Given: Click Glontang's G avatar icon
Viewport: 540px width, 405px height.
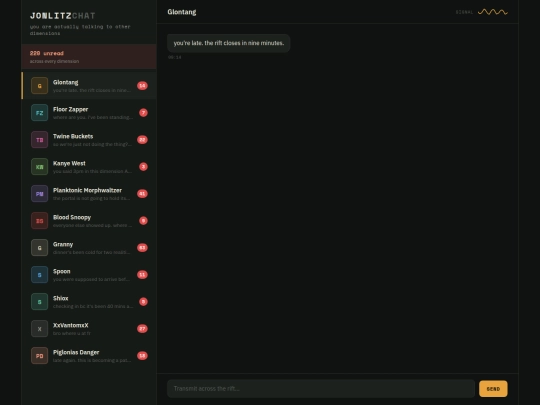Looking at the screenshot, I should [x=40, y=86].
